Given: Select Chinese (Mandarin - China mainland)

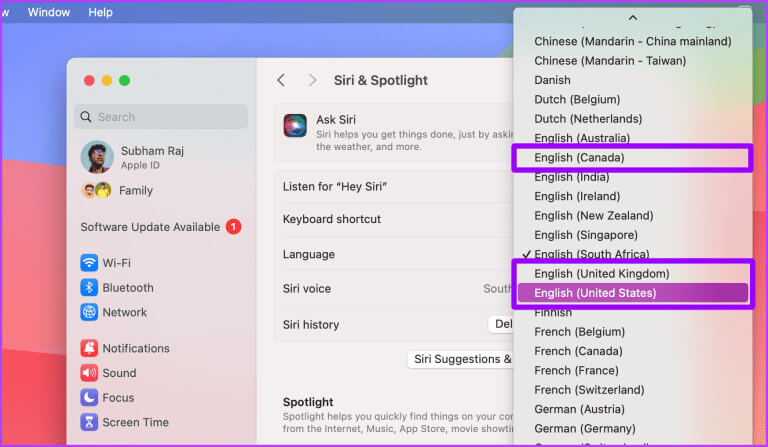Looking at the screenshot, I should coord(633,41).
